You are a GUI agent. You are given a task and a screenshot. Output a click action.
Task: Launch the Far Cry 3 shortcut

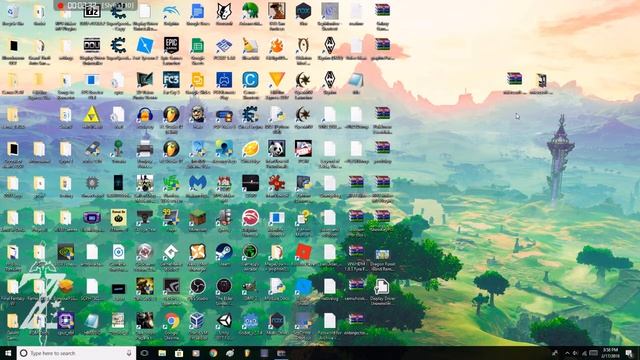click(171, 80)
